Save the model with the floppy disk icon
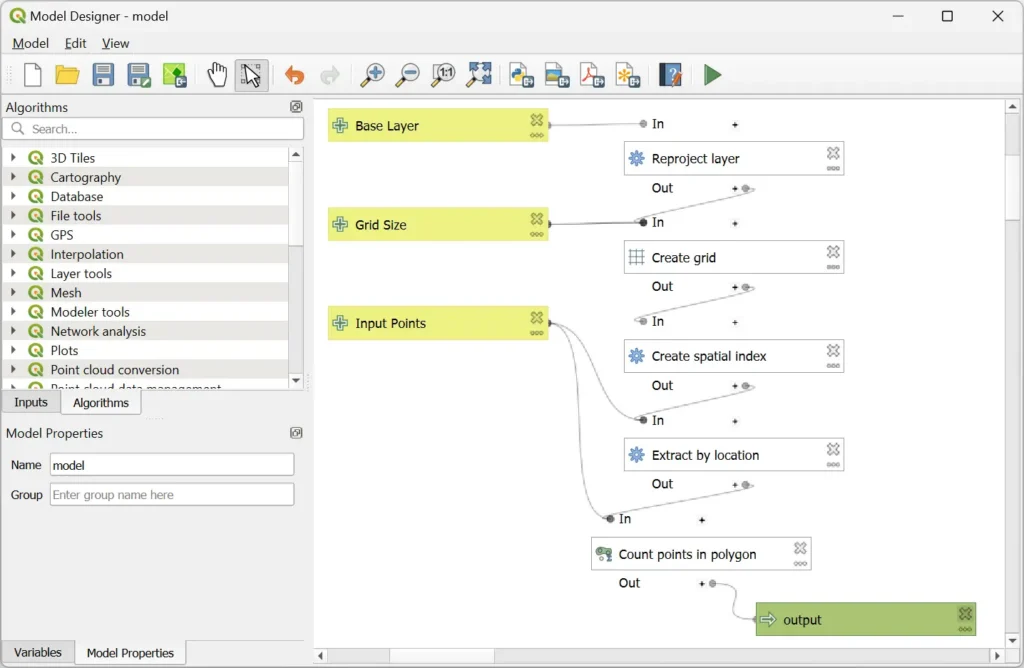Screen dimensions: 1024x668 (x=103, y=75)
